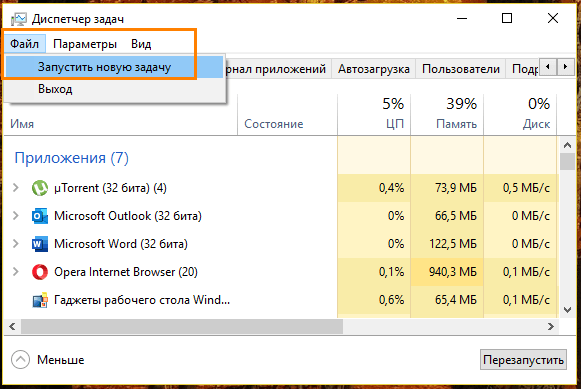Sort by the Память column header

pyautogui.click(x=447, y=115)
